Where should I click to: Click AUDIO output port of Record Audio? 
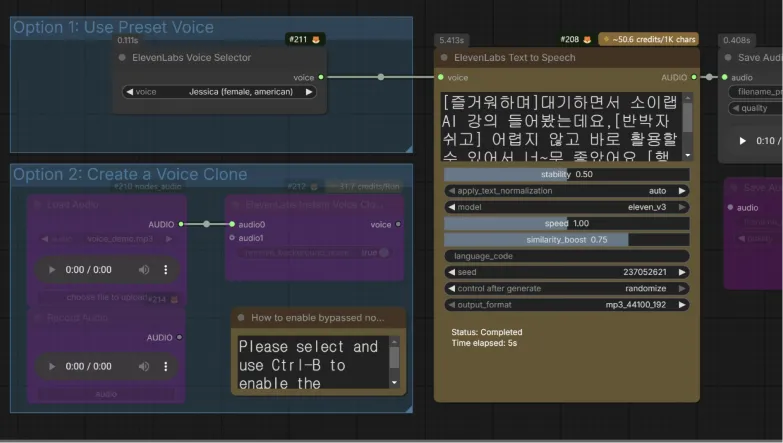coord(179,337)
